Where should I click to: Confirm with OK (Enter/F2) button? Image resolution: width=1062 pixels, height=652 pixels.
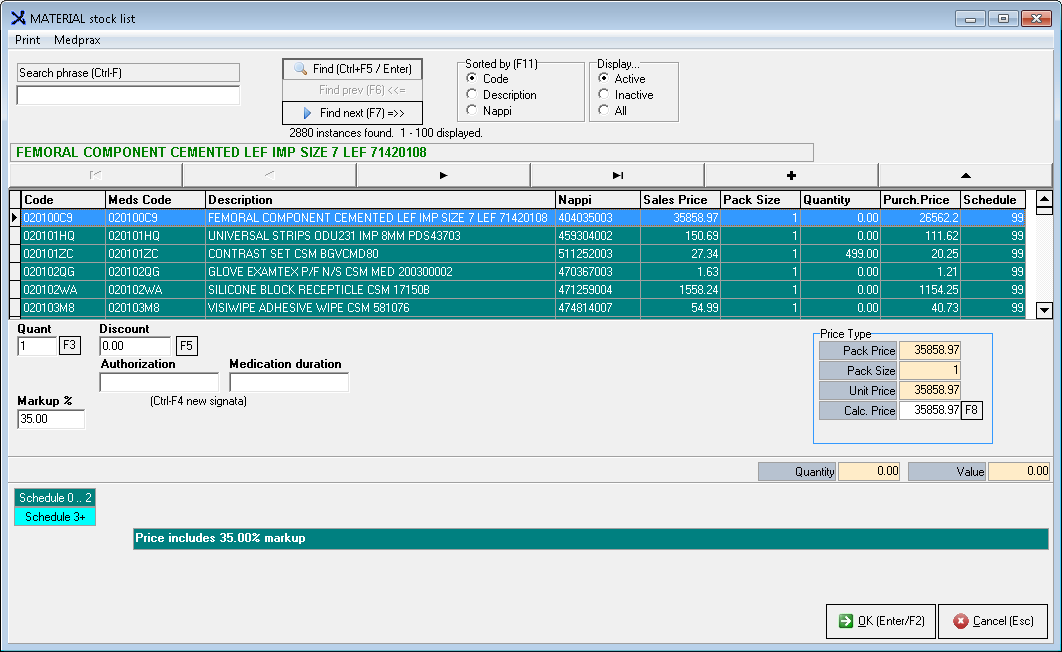pos(881,621)
